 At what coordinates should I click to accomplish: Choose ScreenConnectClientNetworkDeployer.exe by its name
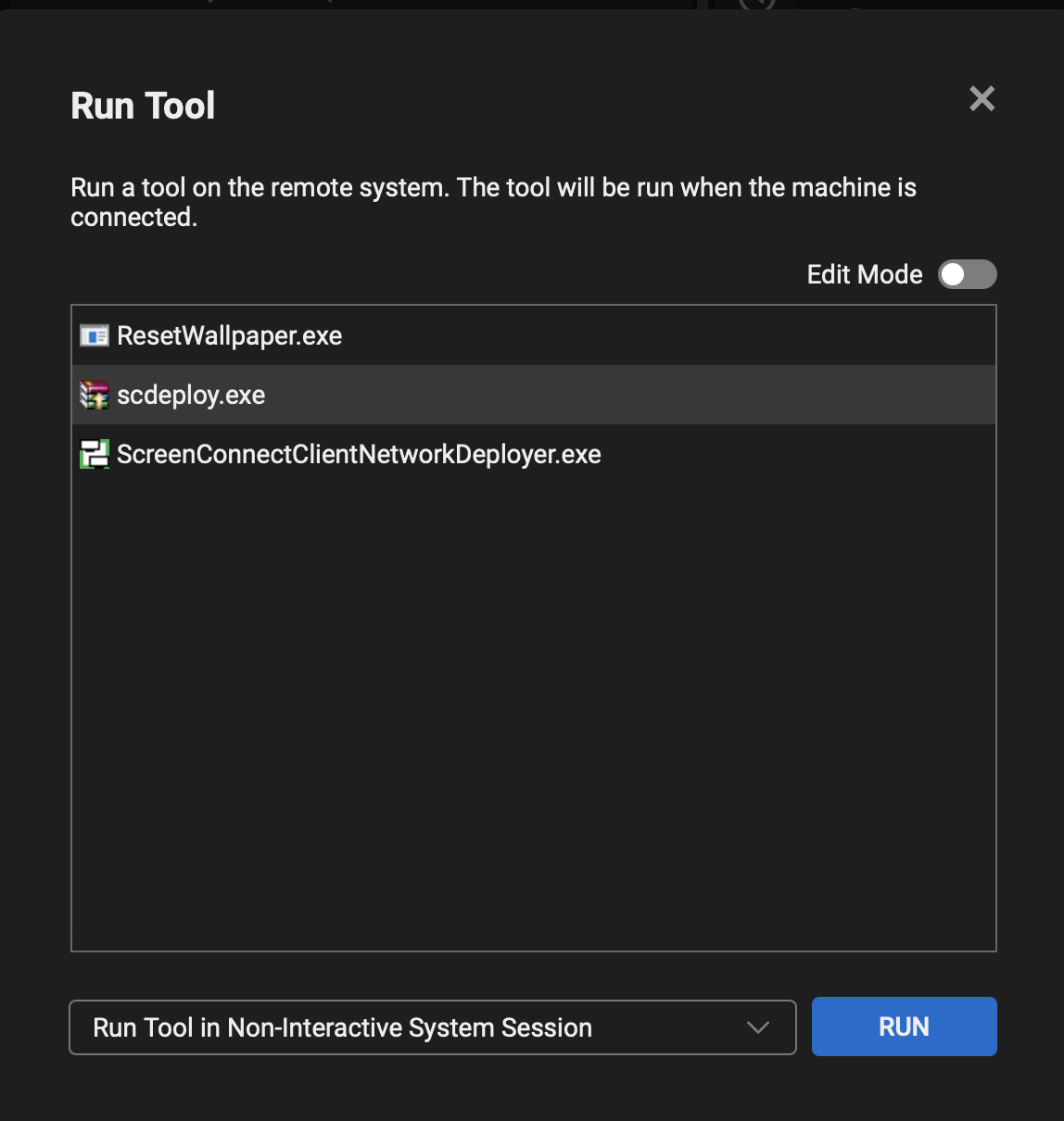tap(359, 454)
